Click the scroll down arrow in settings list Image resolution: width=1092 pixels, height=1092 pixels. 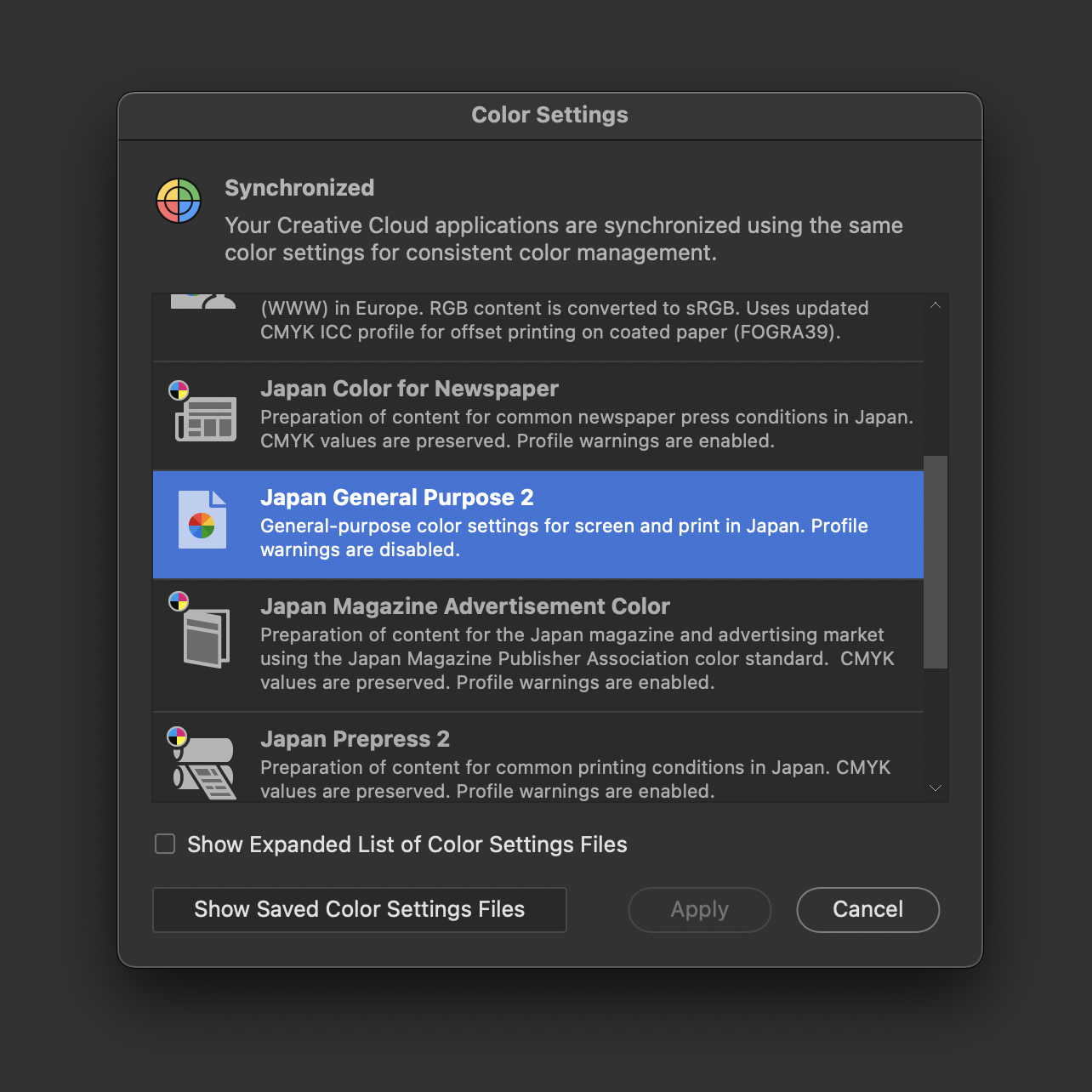tap(936, 788)
